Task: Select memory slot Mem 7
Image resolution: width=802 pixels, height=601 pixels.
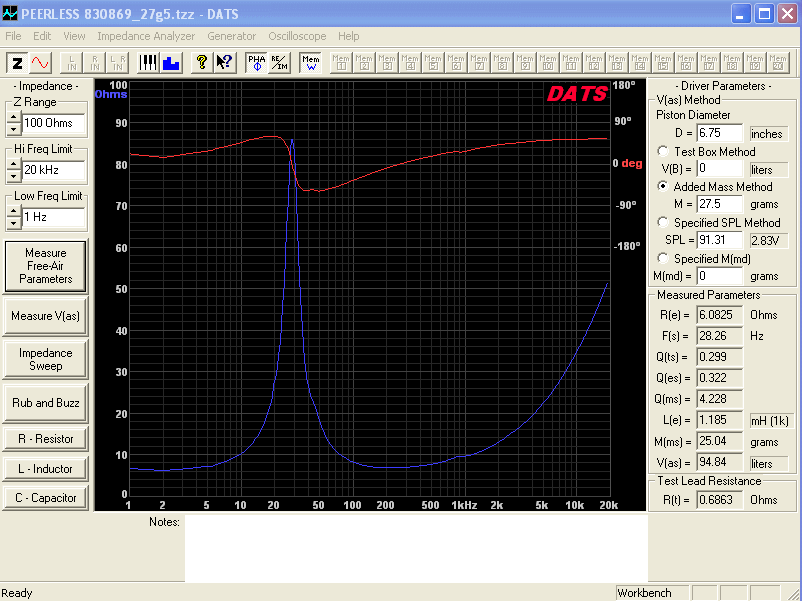Action: pyautogui.click(x=479, y=62)
